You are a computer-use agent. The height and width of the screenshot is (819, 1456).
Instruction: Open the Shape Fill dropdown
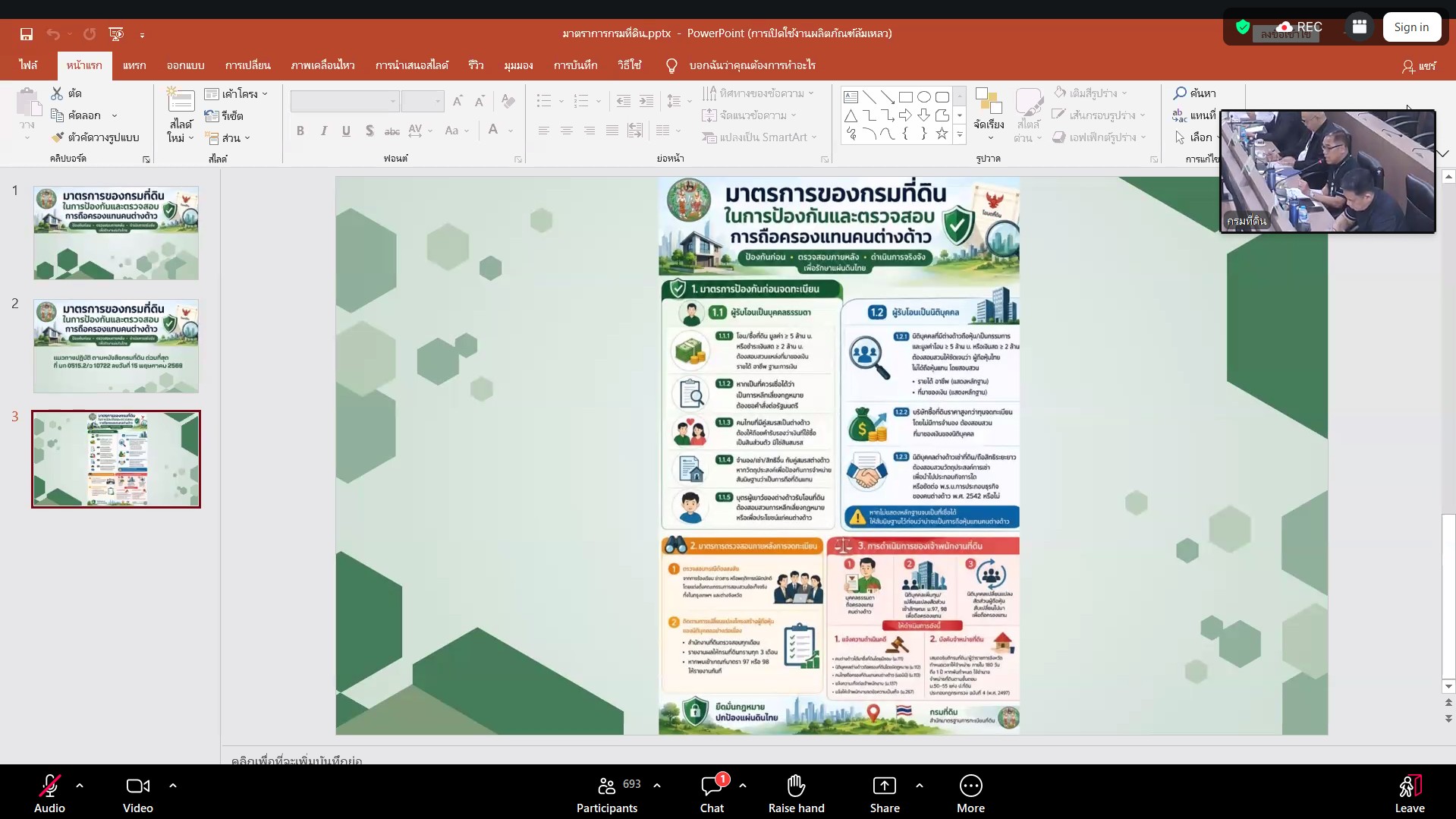click(1090, 93)
